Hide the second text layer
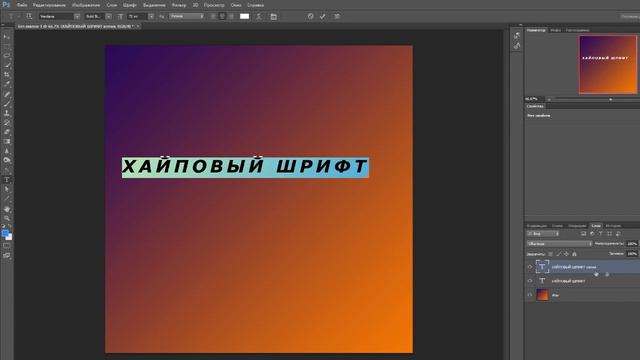 click(530, 281)
